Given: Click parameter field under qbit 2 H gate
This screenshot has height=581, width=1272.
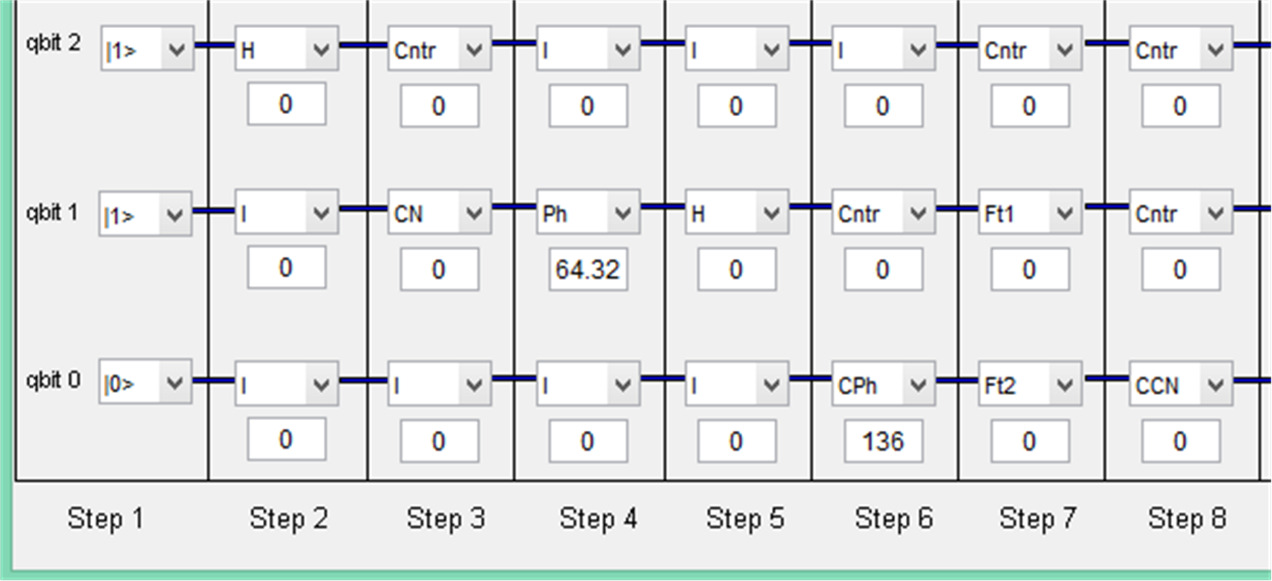Looking at the screenshot, I should [286, 104].
